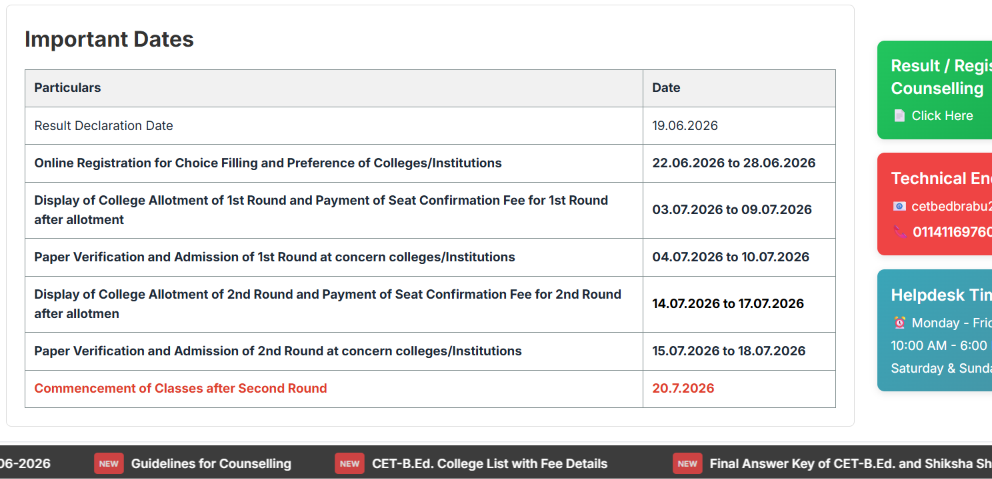Open the Guidelines for Counselling link
Screen dimensions: 992x479
pyautogui.click(x=211, y=464)
